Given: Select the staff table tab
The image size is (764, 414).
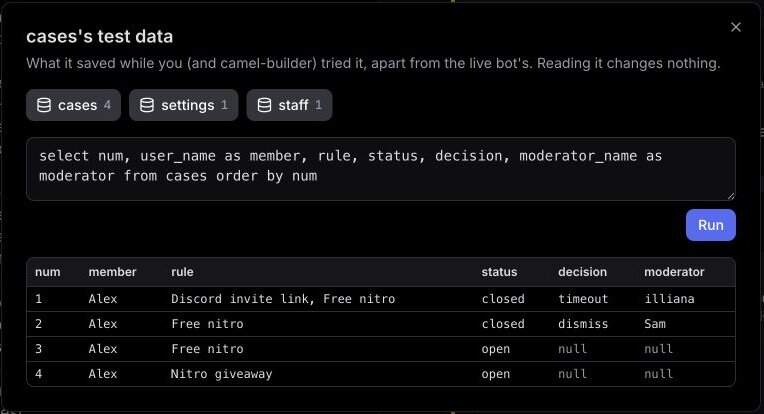Looking at the screenshot, I should point(289,105).
